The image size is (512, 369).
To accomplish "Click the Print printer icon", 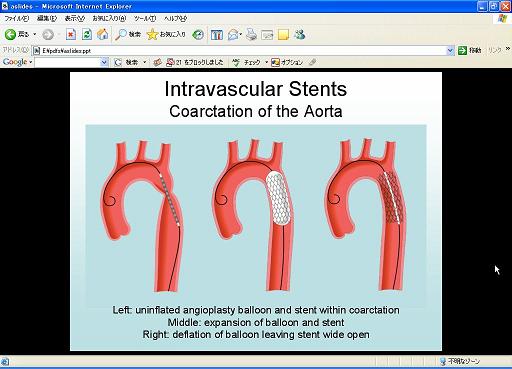I will [251, 35].
